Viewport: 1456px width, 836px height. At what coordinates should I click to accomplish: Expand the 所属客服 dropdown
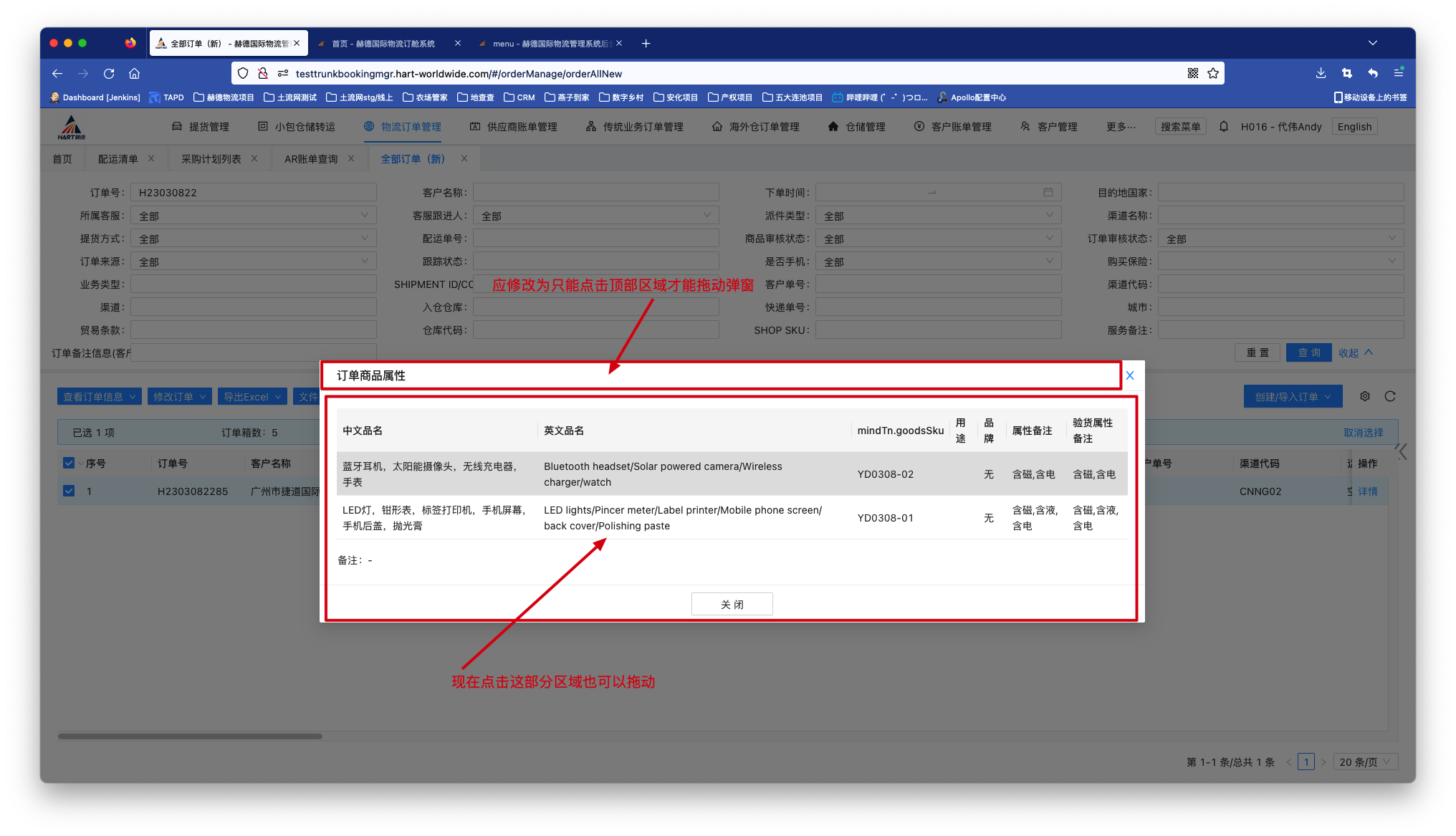(x=253, y=216)
